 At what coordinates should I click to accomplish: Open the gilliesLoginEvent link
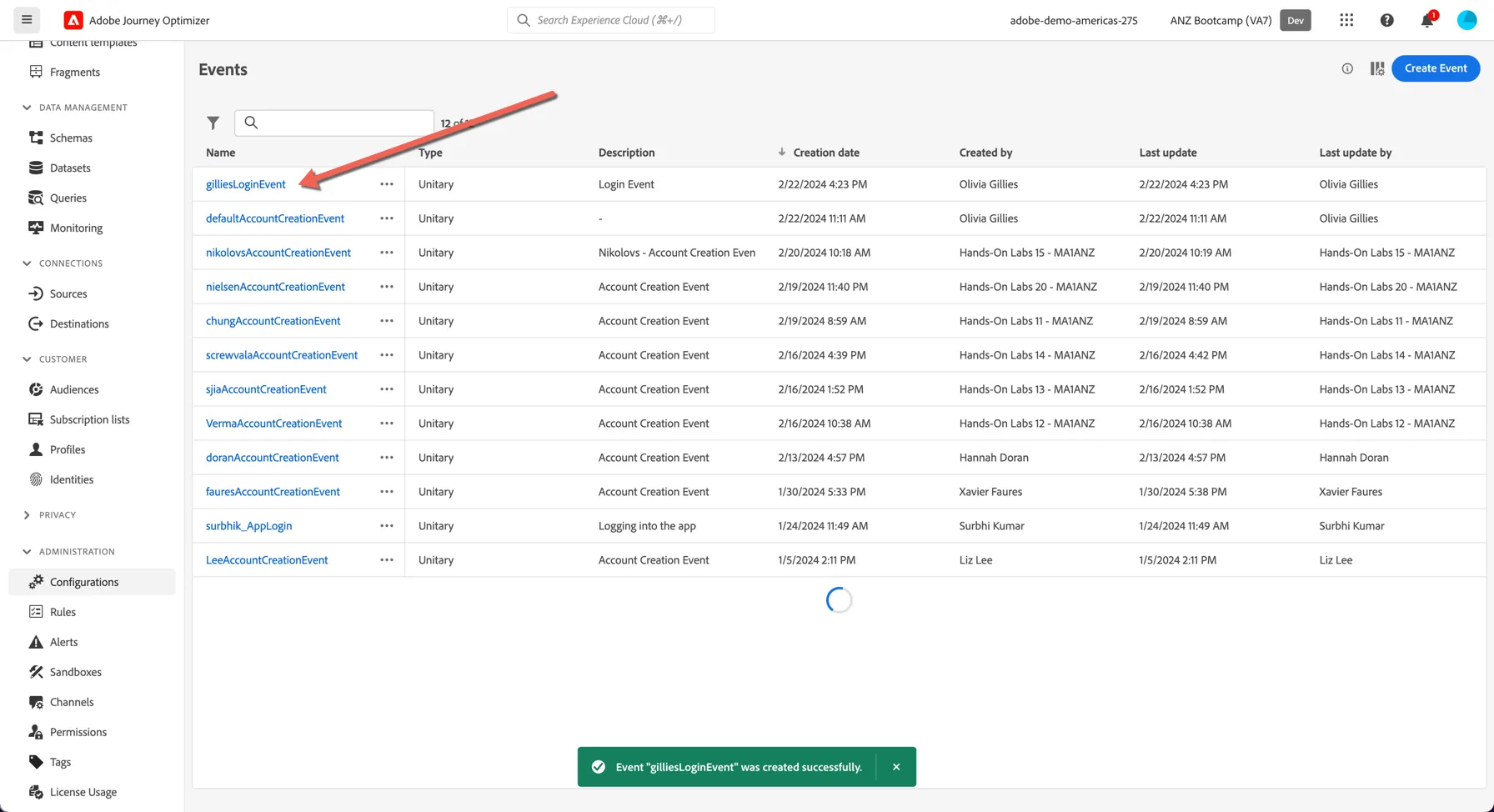[x=246, y=184]
